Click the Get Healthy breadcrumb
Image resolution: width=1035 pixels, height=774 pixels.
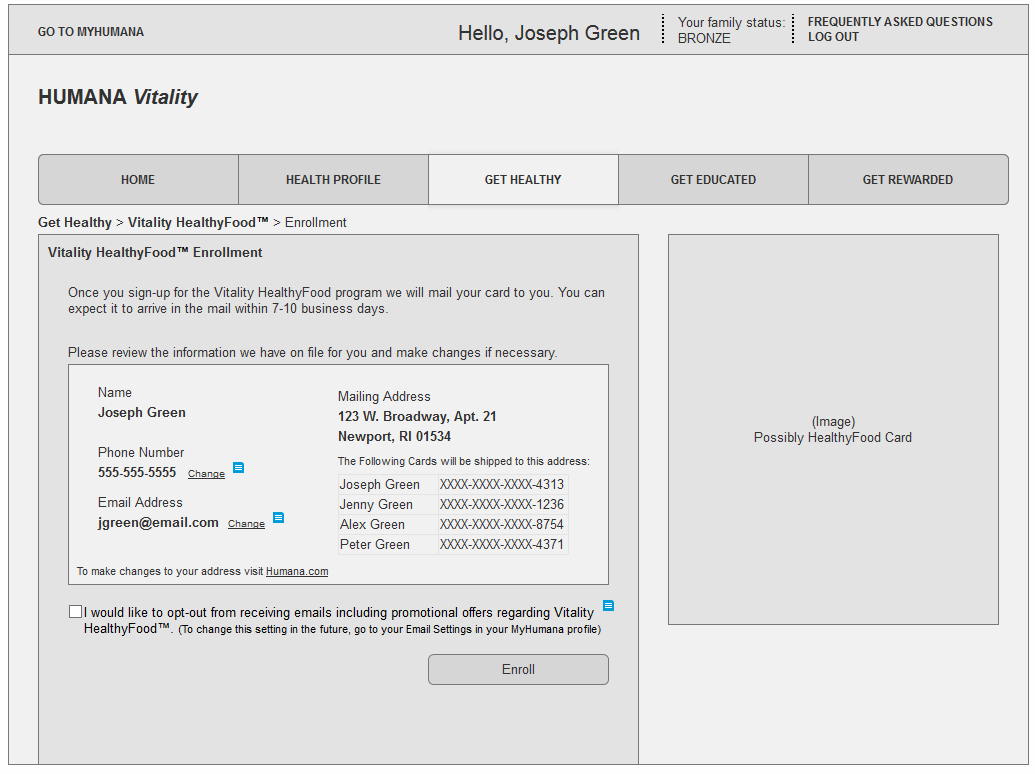pos(75,222)
